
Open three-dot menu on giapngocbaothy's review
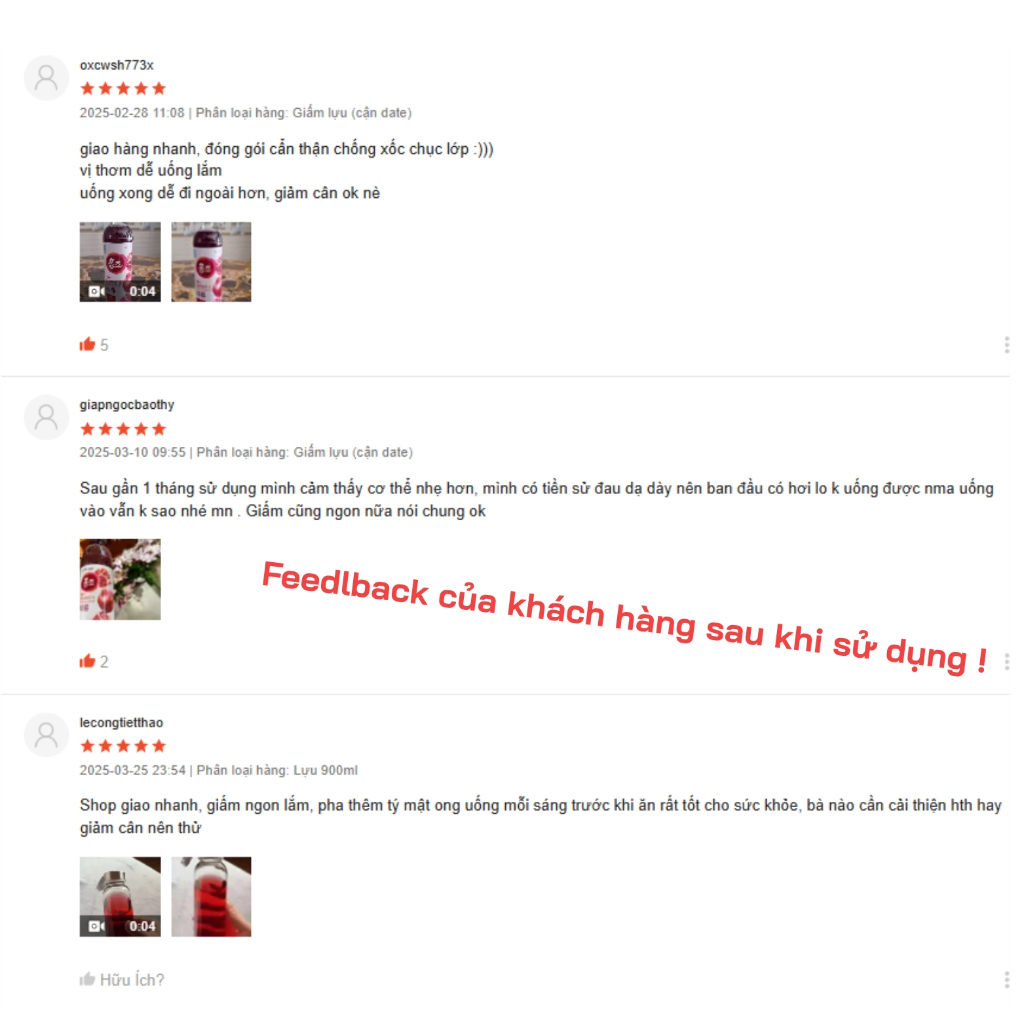1006,662
